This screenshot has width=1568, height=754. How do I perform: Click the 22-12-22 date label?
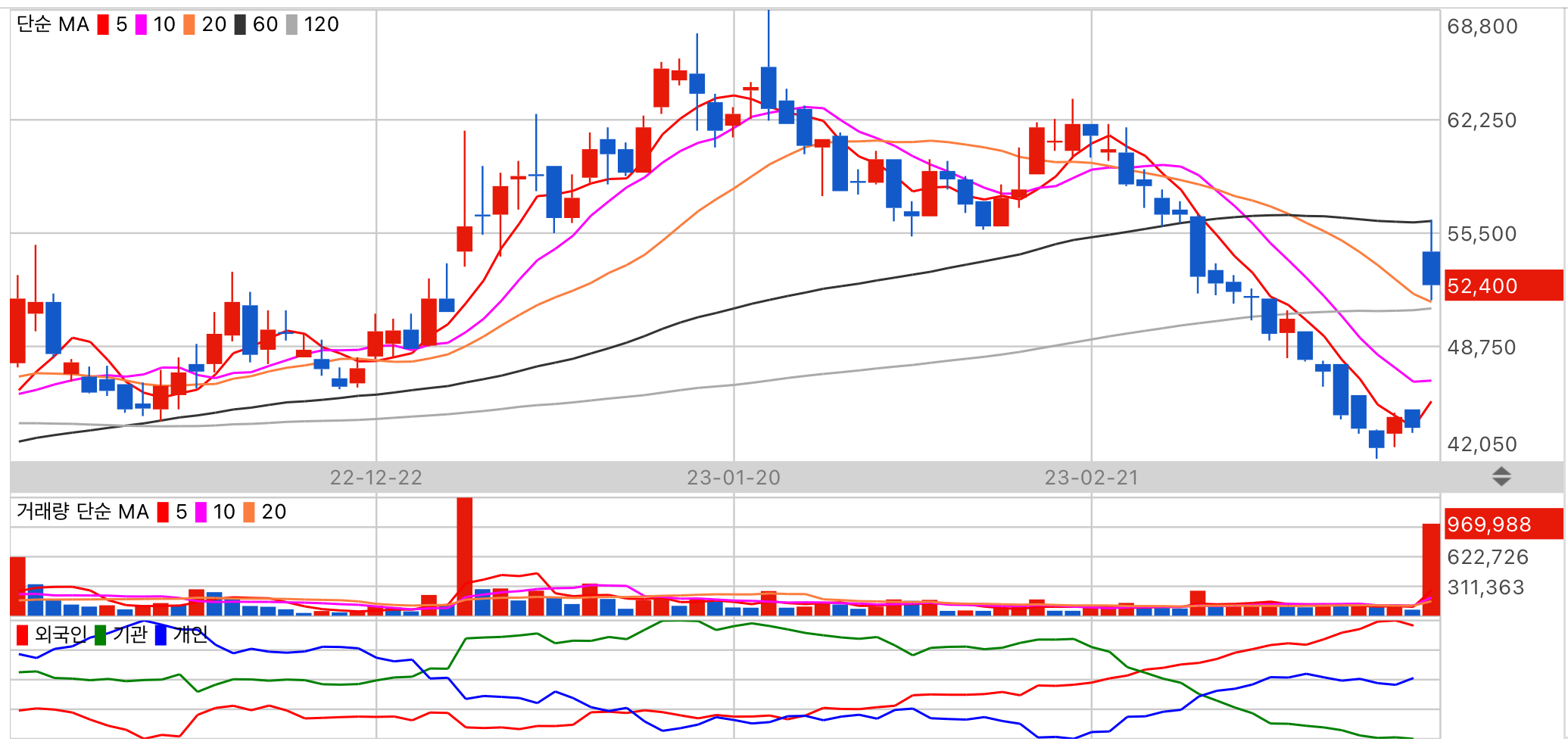point(376,478)
